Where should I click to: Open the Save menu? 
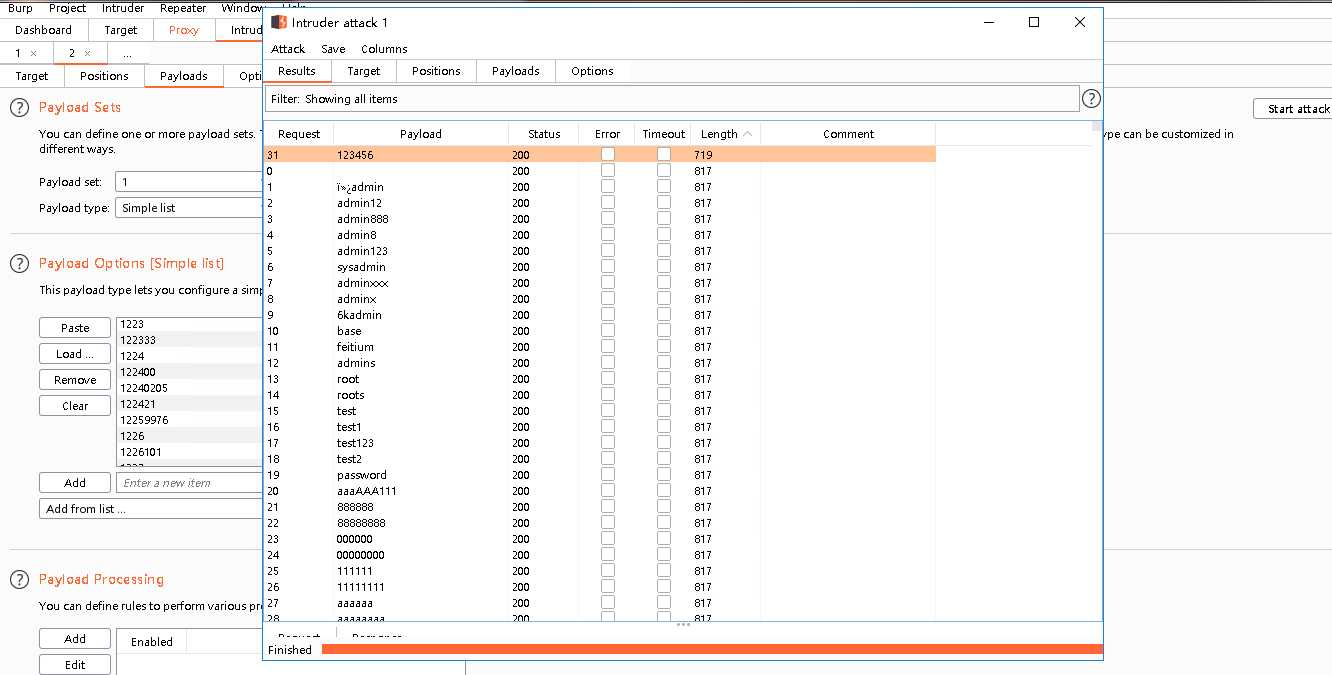pos(333,49)
